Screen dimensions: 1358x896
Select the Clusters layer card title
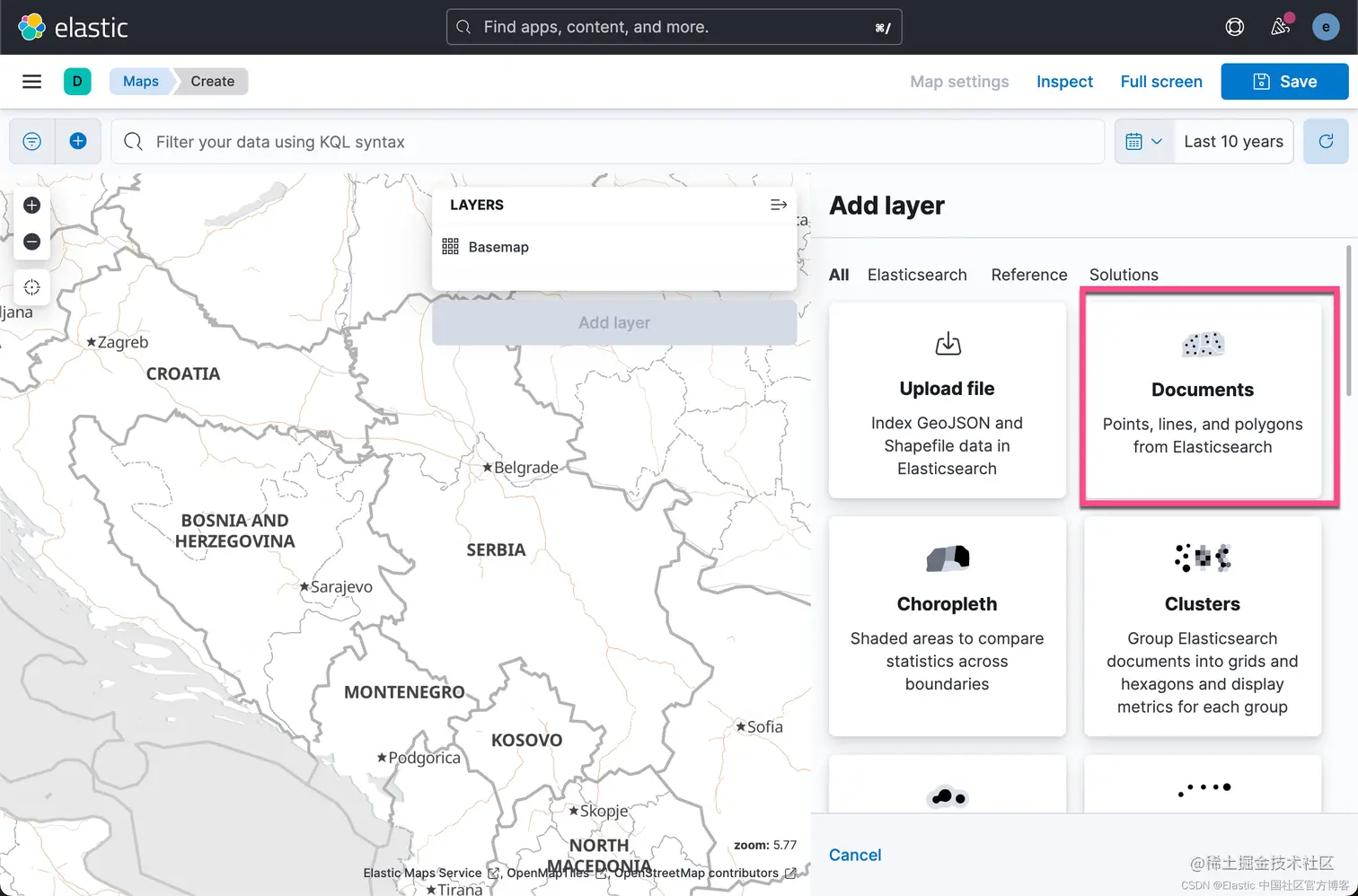click(1203, 604)
